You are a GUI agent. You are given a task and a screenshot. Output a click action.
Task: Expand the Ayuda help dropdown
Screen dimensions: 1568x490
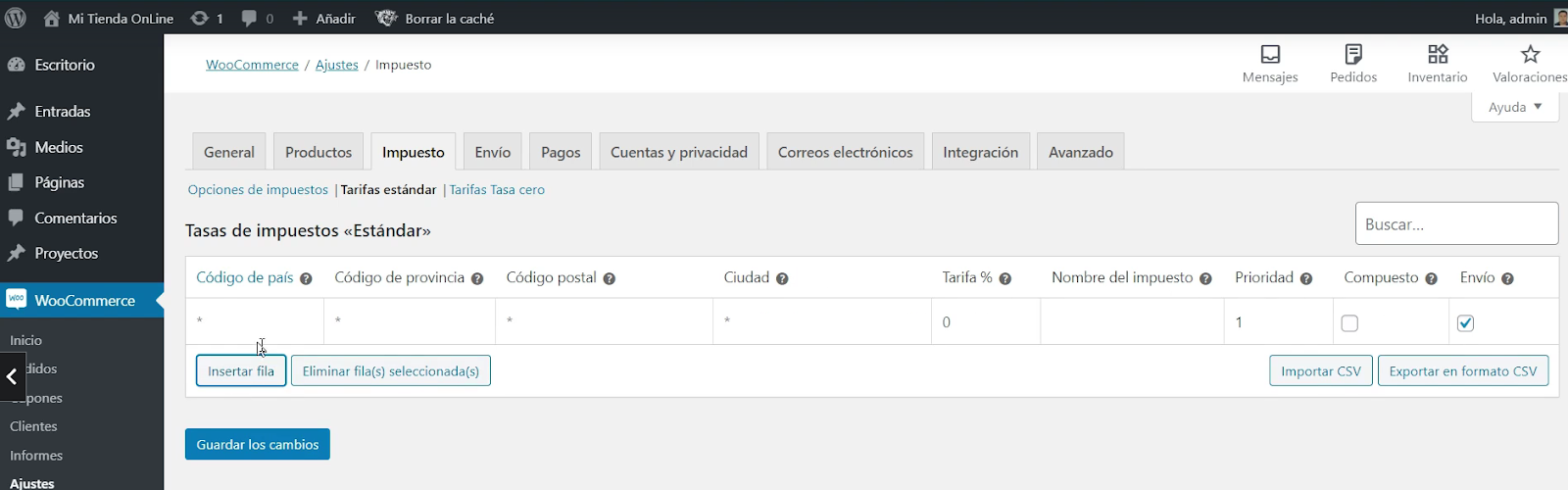1515,107
